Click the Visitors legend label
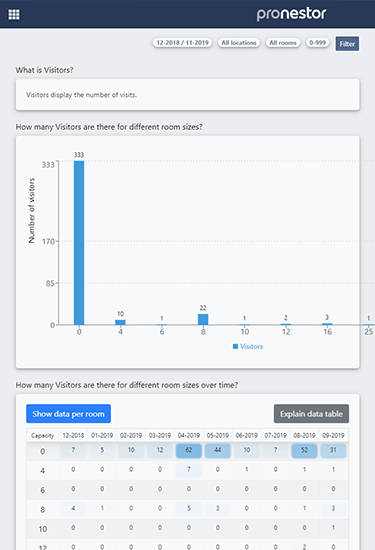 tap(252, 347)
